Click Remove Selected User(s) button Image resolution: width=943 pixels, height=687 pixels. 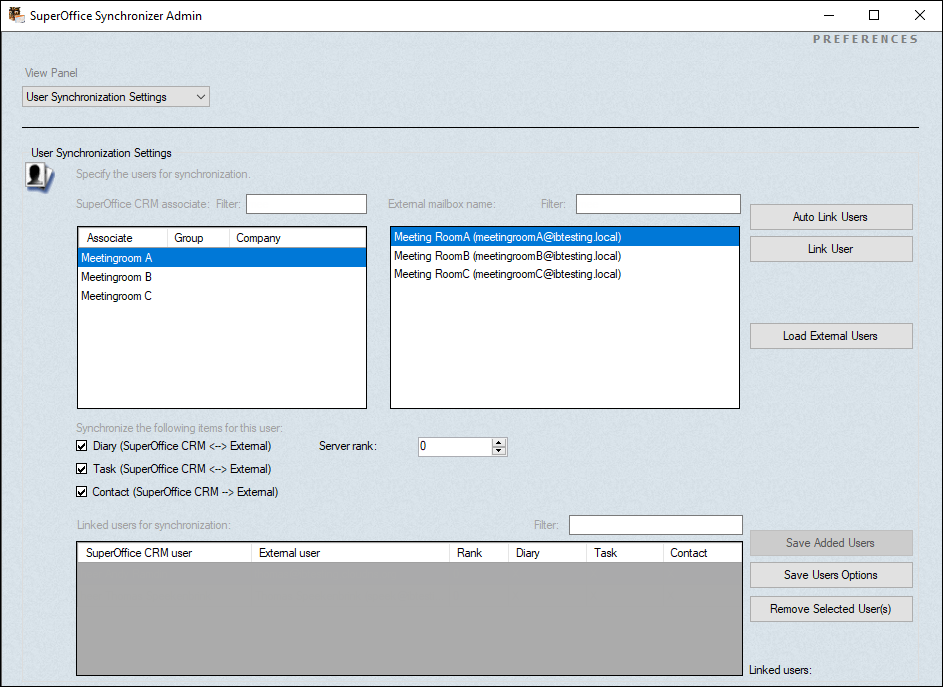click(831, 609)
